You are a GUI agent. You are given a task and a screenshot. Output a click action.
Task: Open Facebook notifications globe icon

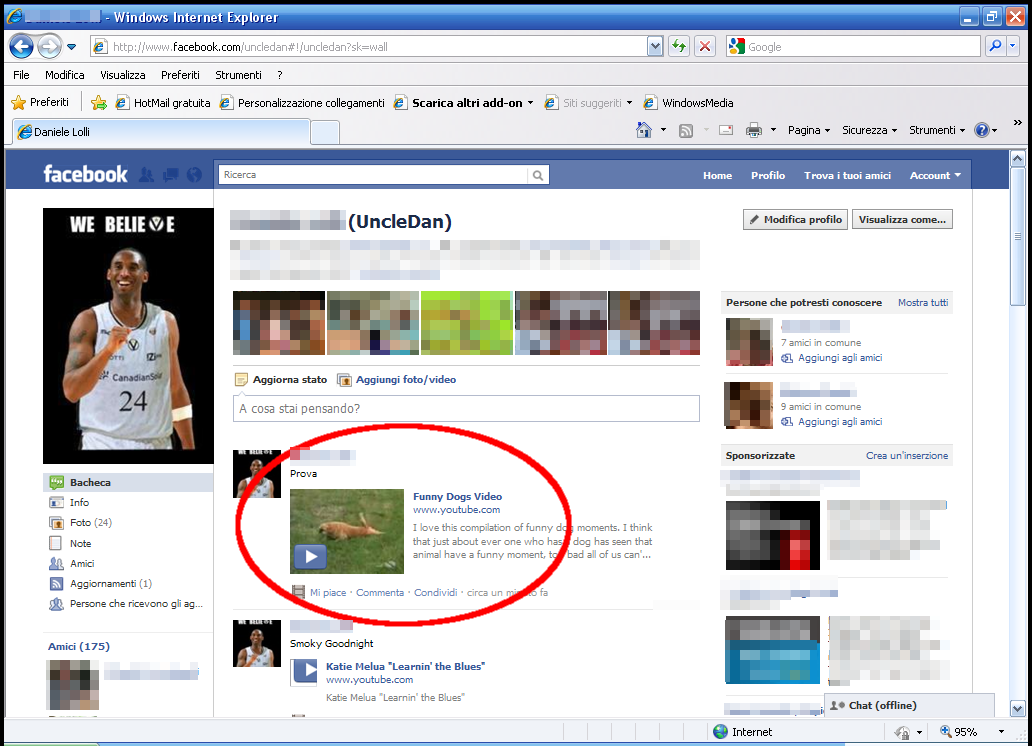coord(194,174)
